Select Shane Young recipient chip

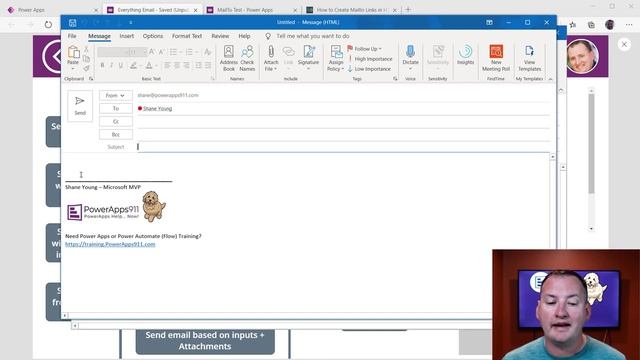(x=157, y=109)
